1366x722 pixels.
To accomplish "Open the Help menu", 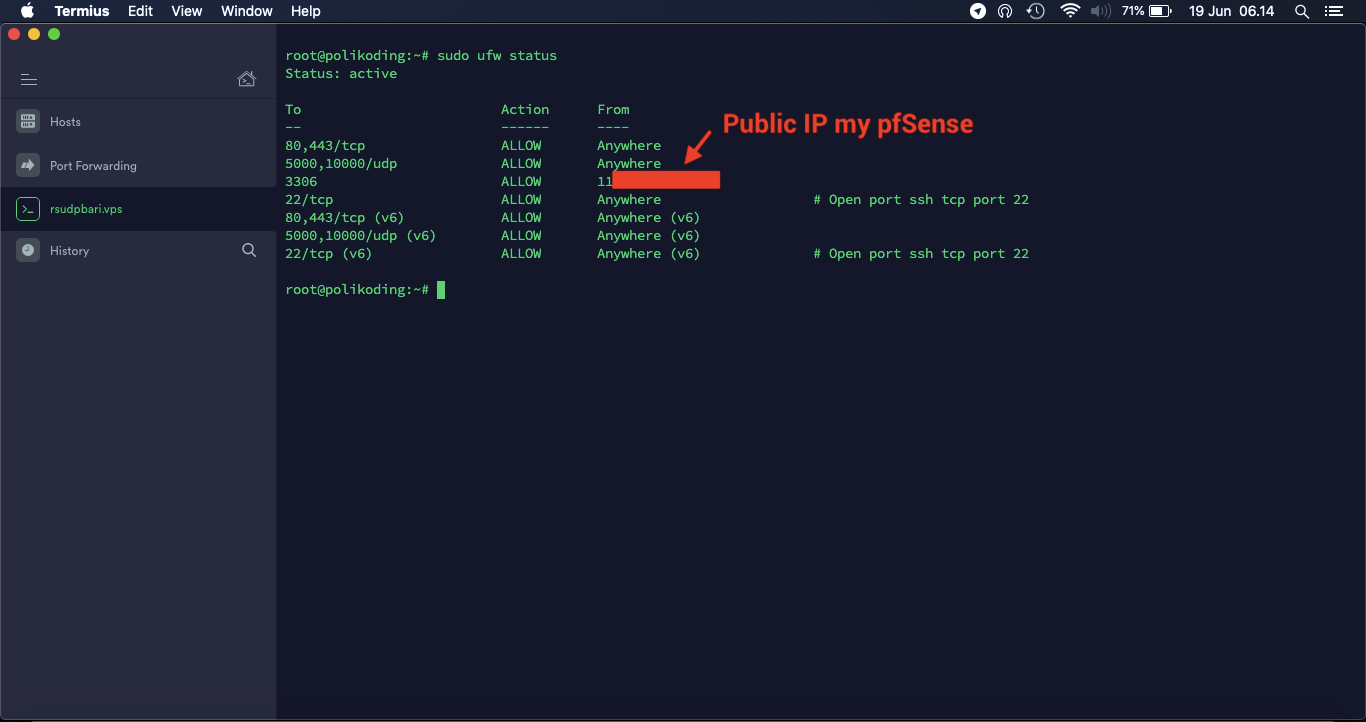I will pos(306,11).
